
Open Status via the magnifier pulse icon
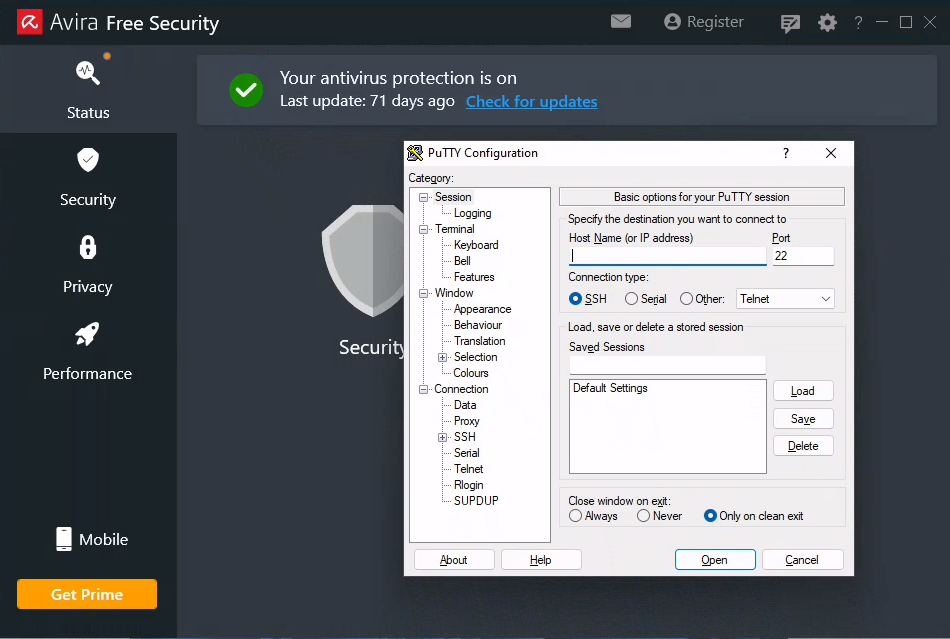tap(88, 73)
